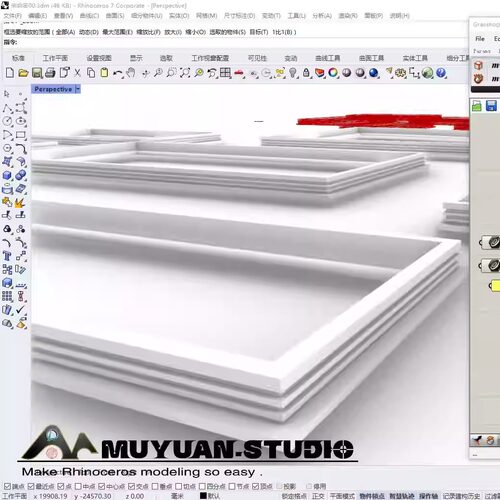Open the 毫米 units selector in status bar
This screenshot has width=500, height=500.
(x=177, y=496)
